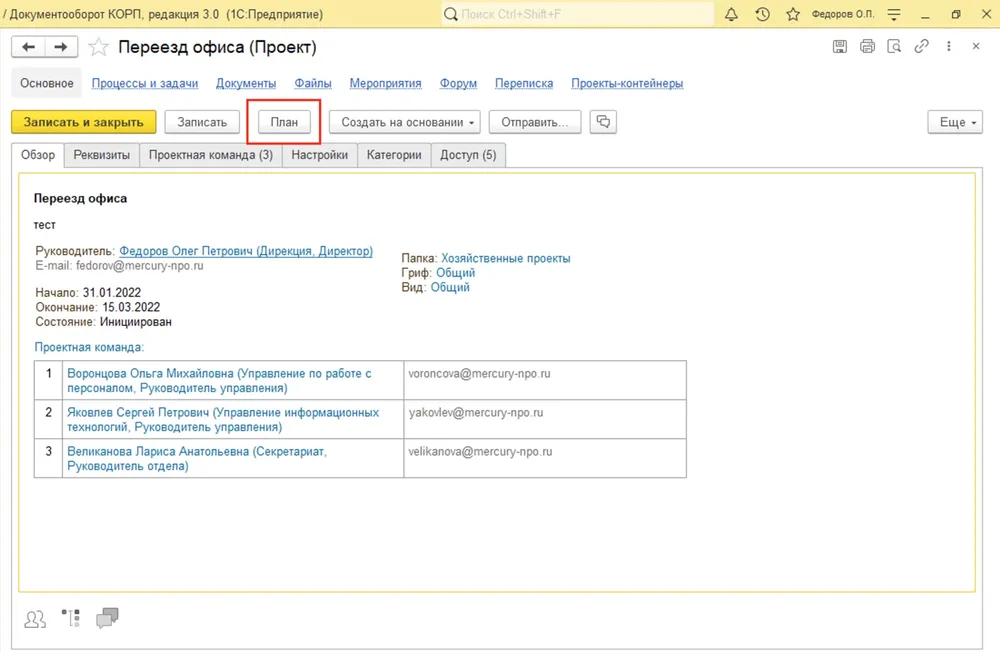Click Гриф value Общий
Image resolution: width=1000 pixels, height=652 pixels.
[455, 273]
